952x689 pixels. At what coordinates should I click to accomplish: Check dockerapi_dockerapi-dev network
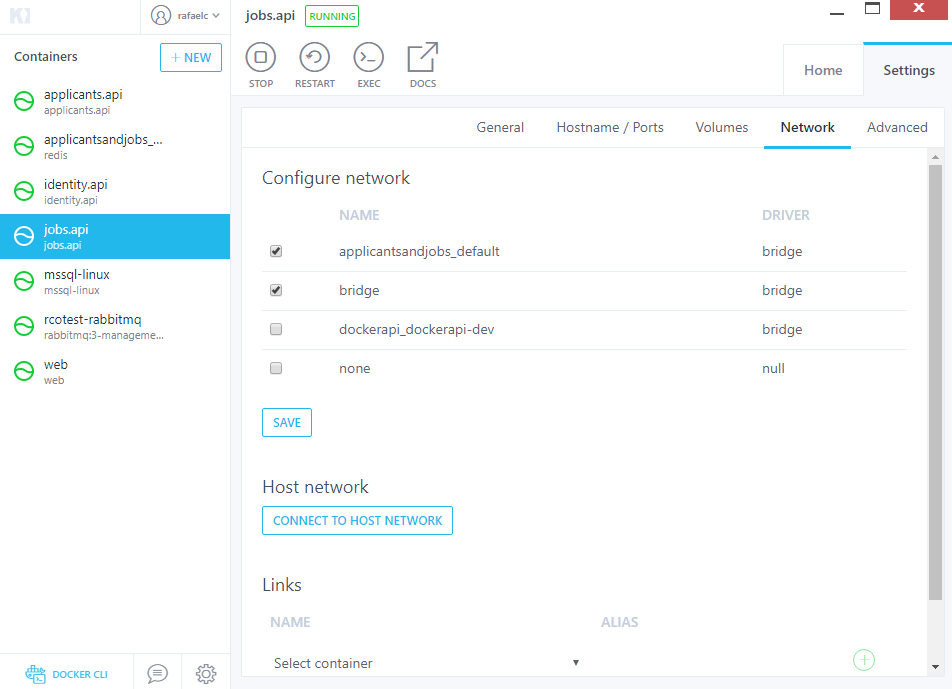pos(276,329)
